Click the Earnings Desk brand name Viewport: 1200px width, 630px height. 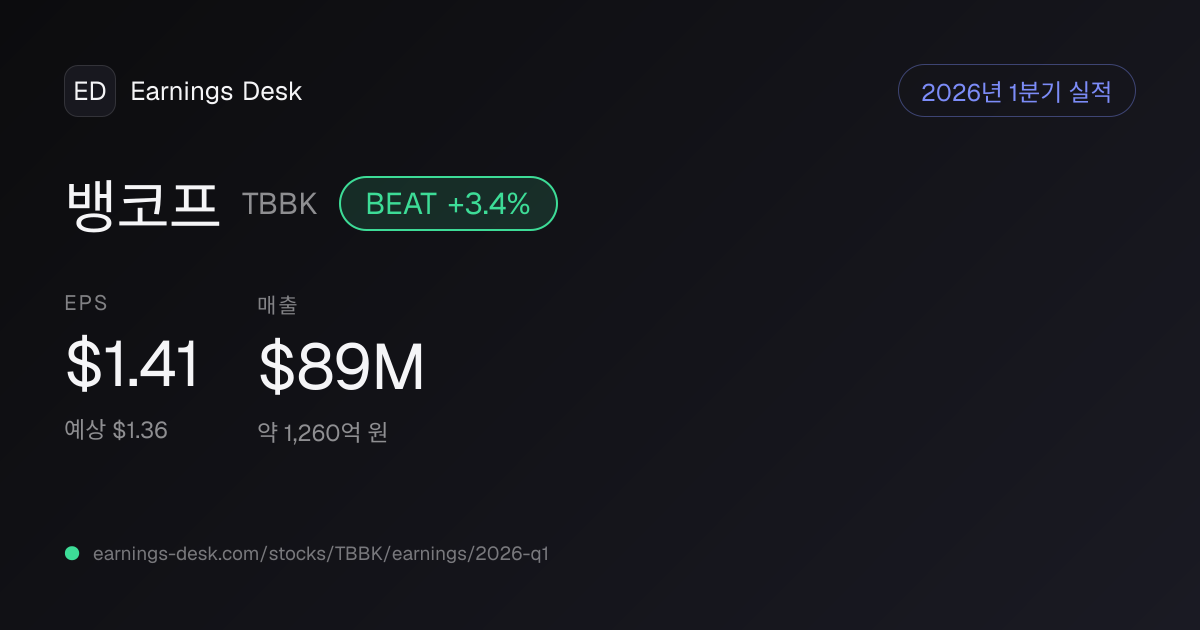coord(216,92)
